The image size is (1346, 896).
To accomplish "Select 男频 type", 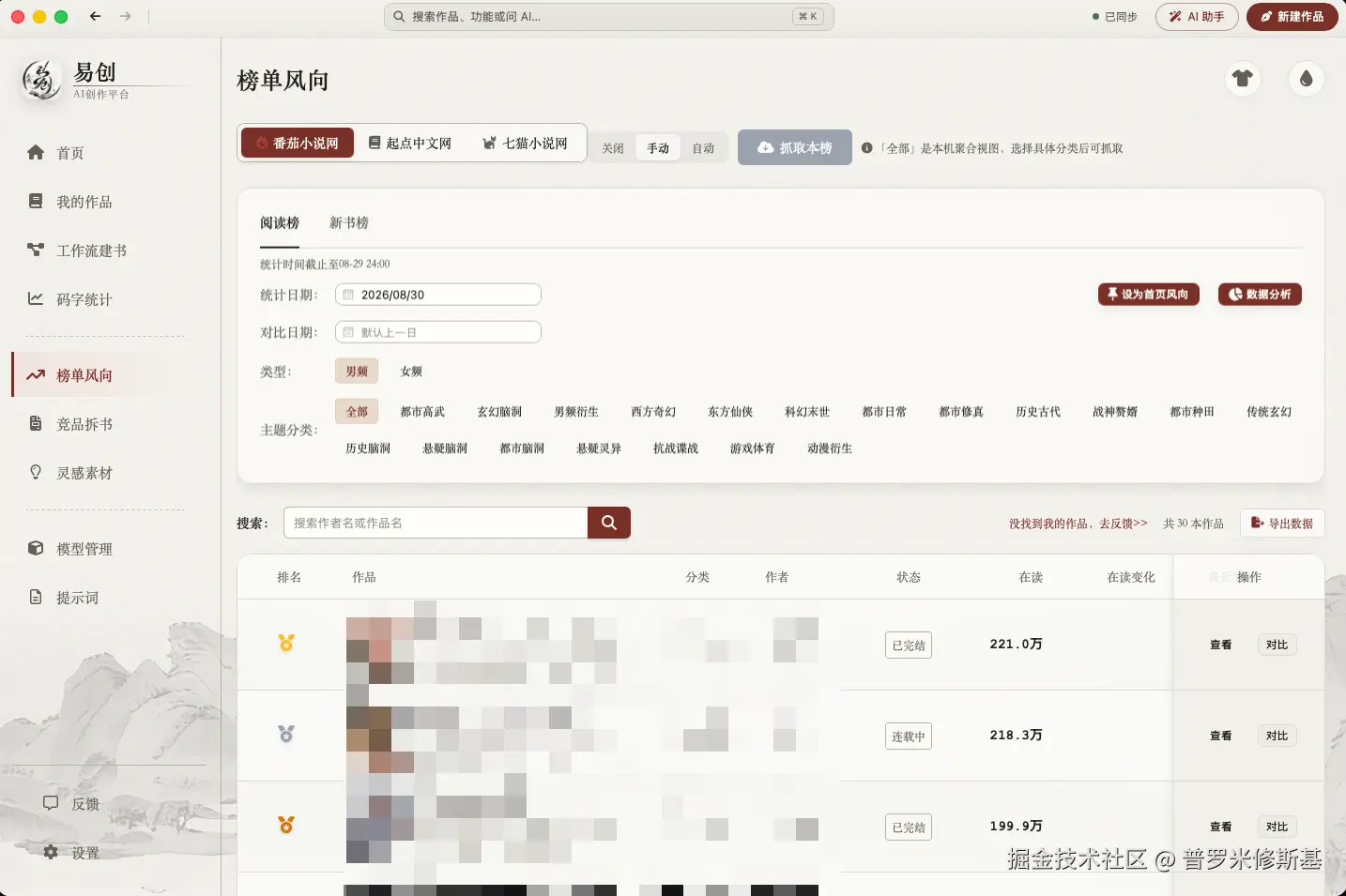I will (357, 372).
